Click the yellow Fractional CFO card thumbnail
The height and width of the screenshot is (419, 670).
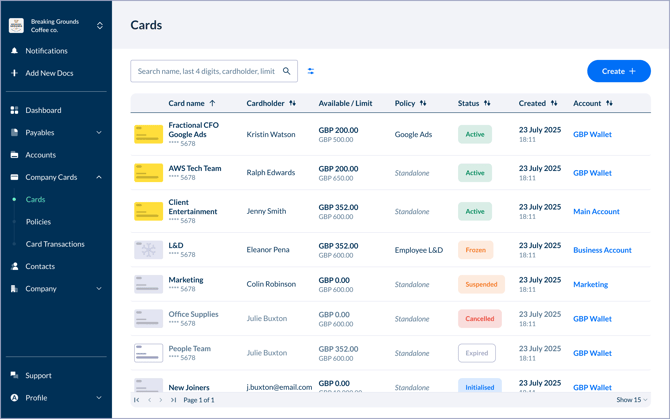pos(148,134)
